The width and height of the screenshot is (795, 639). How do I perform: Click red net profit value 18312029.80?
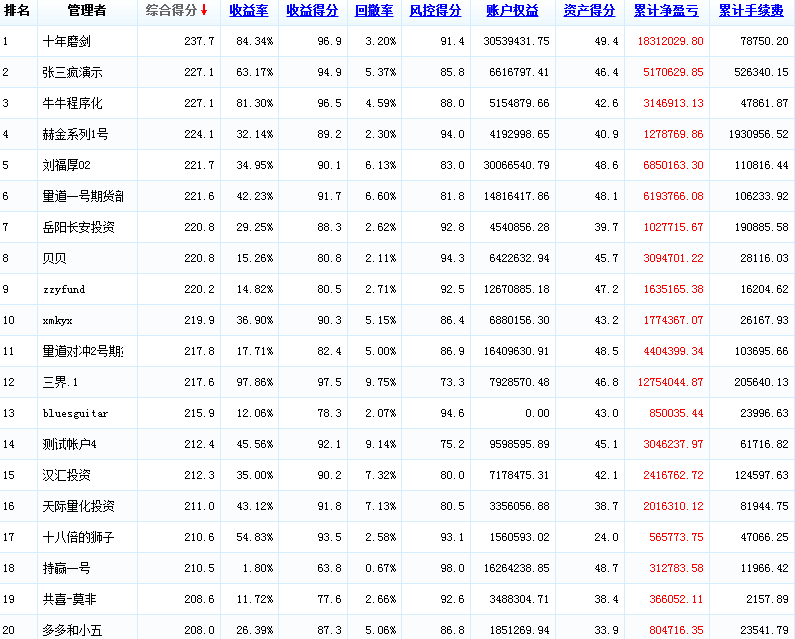[669, 41]
